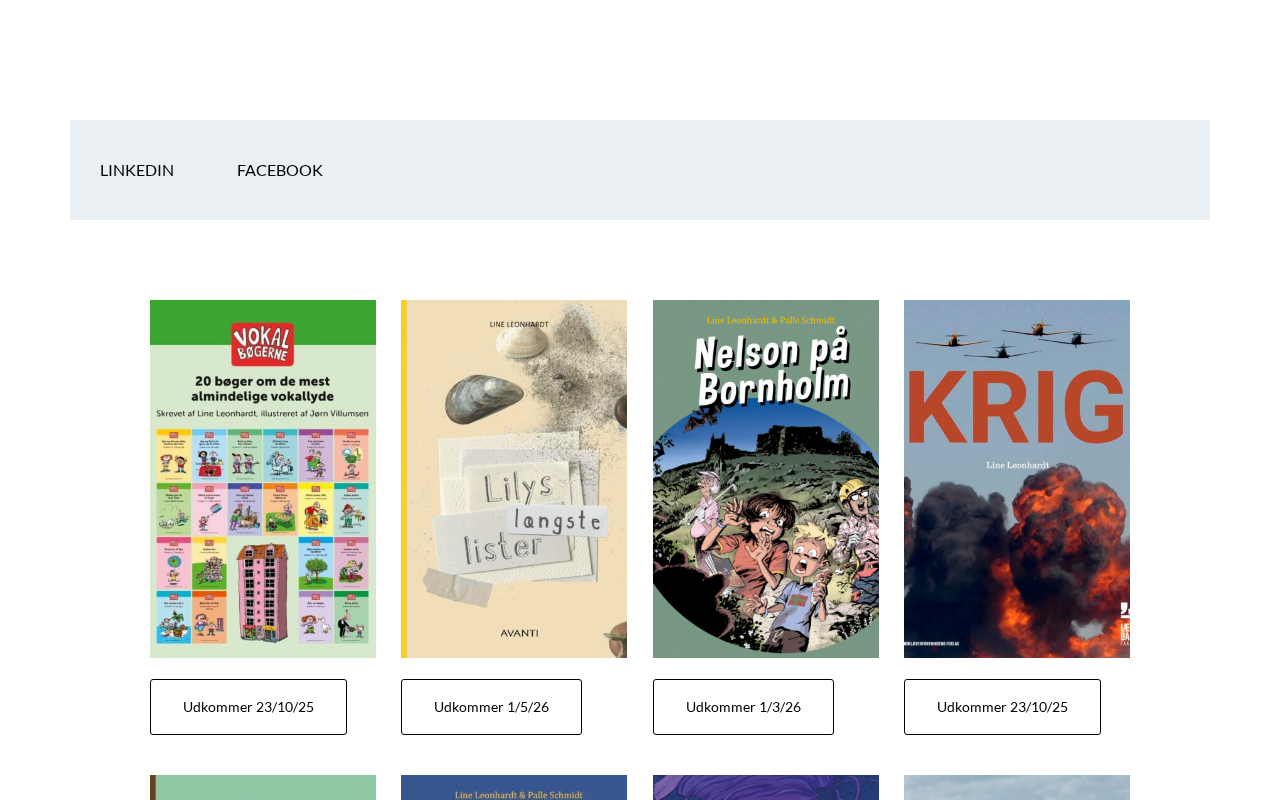
Task: Select the KRIG book cover
Action: [1017, 479]
